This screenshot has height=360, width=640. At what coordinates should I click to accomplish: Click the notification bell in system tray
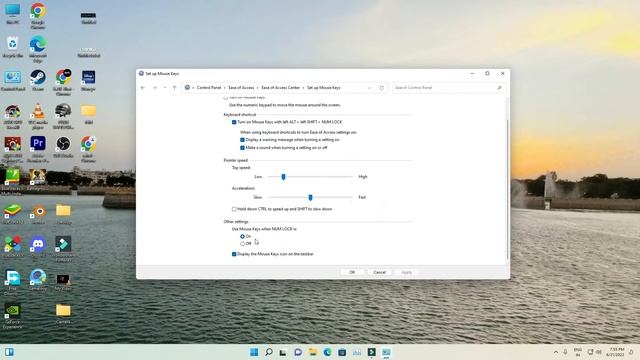click(631, 352)
